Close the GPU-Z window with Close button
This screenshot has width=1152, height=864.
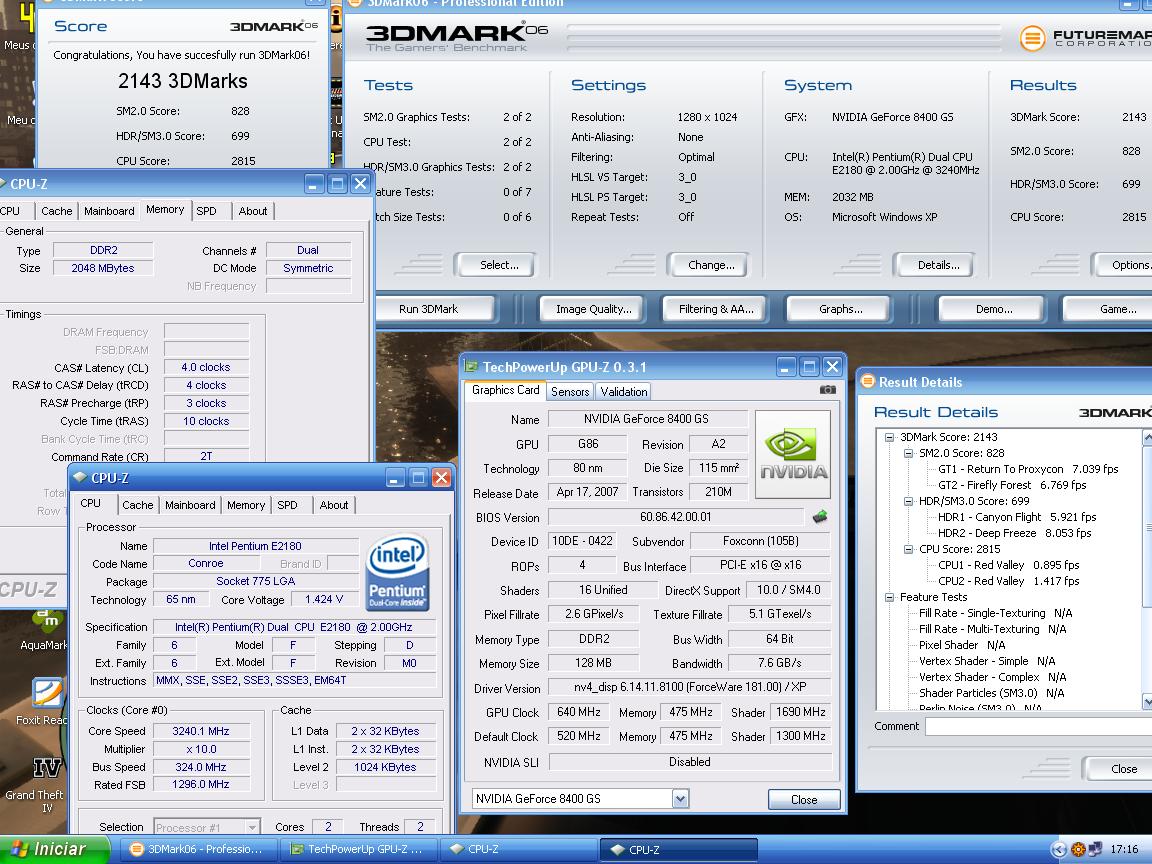click(804, 799)
